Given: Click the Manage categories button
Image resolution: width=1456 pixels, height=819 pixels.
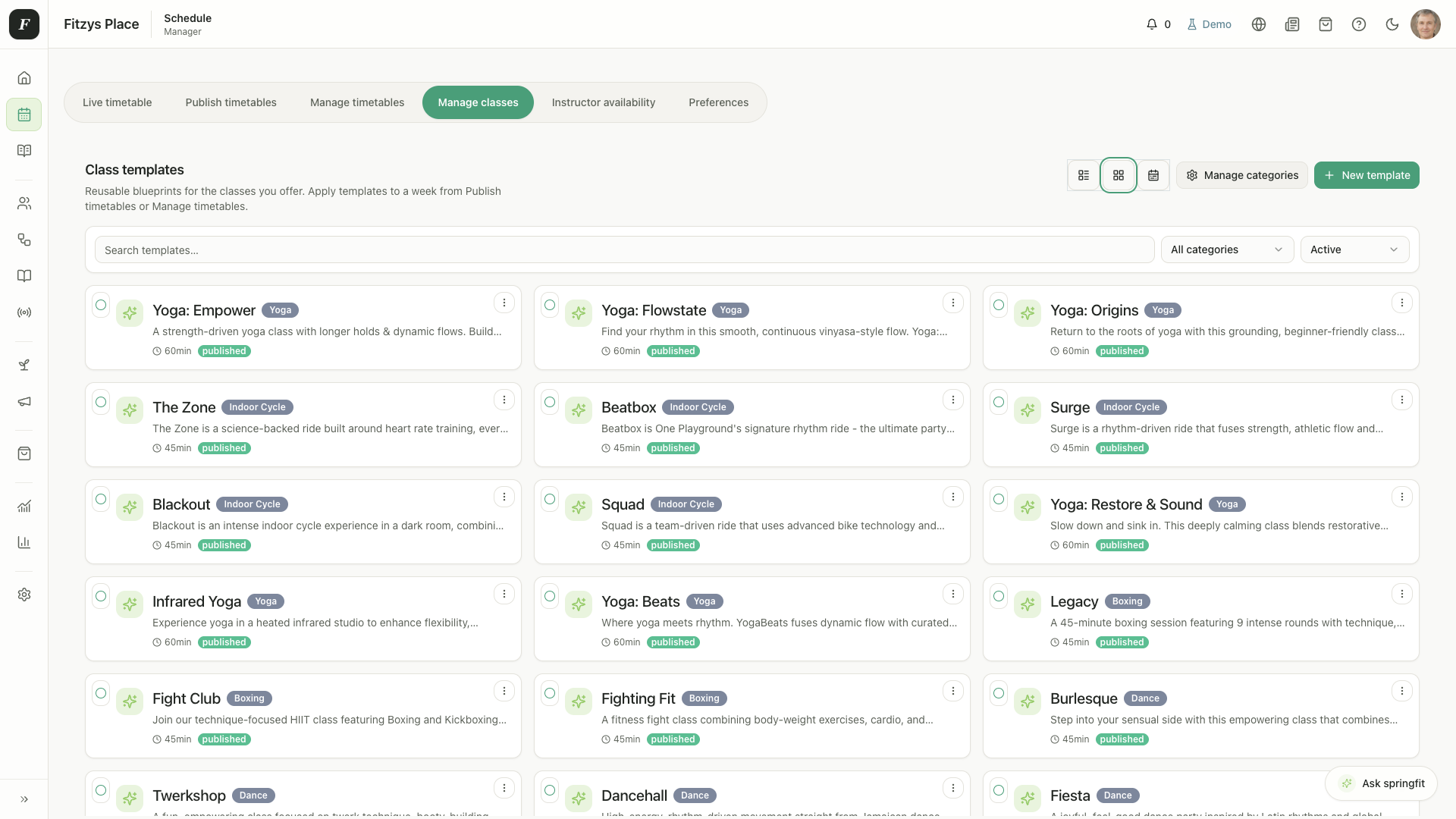Looking at the screenshot, I should click(1242, 175).
